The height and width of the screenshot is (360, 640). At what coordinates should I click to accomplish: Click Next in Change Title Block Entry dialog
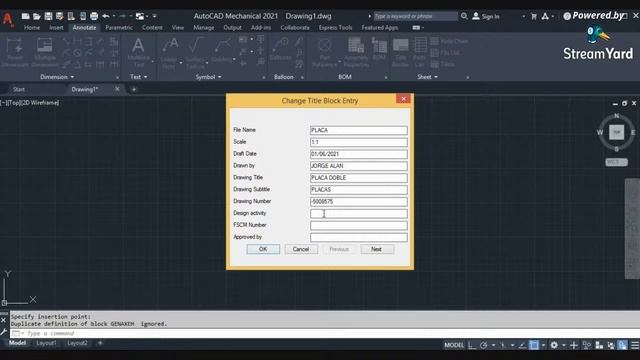[x=377, y=249]
